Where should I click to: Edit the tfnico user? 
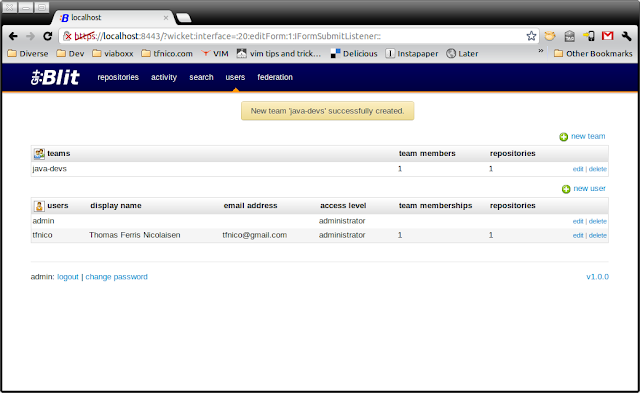(x=578, y=235)
